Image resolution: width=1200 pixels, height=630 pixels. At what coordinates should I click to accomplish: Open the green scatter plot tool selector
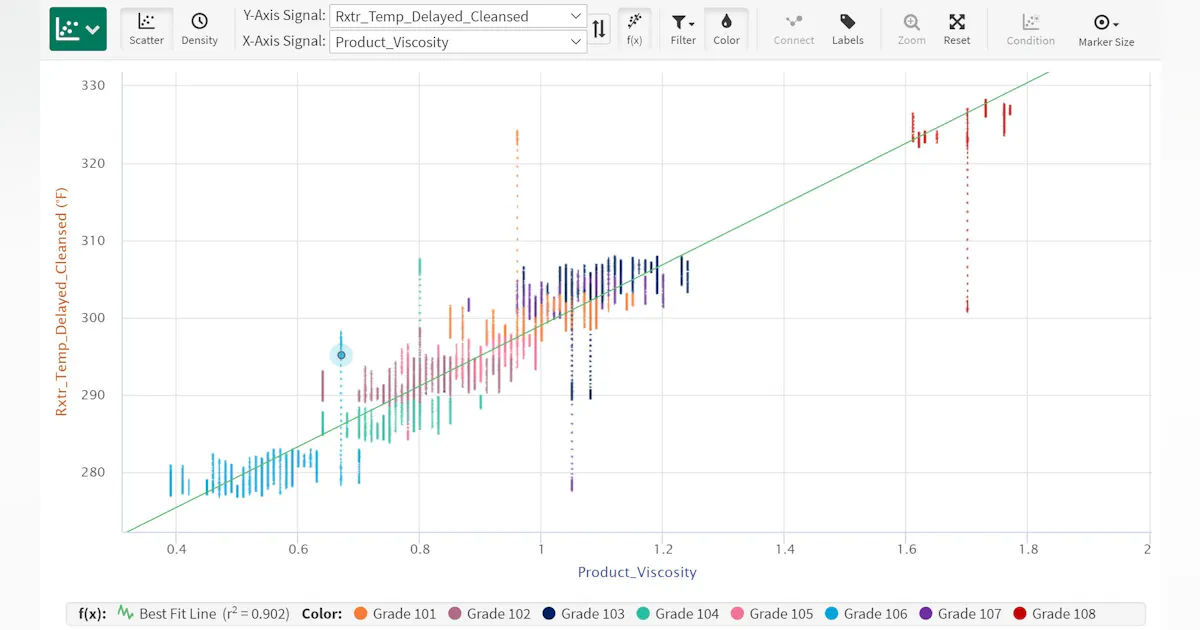coord(78,29)
